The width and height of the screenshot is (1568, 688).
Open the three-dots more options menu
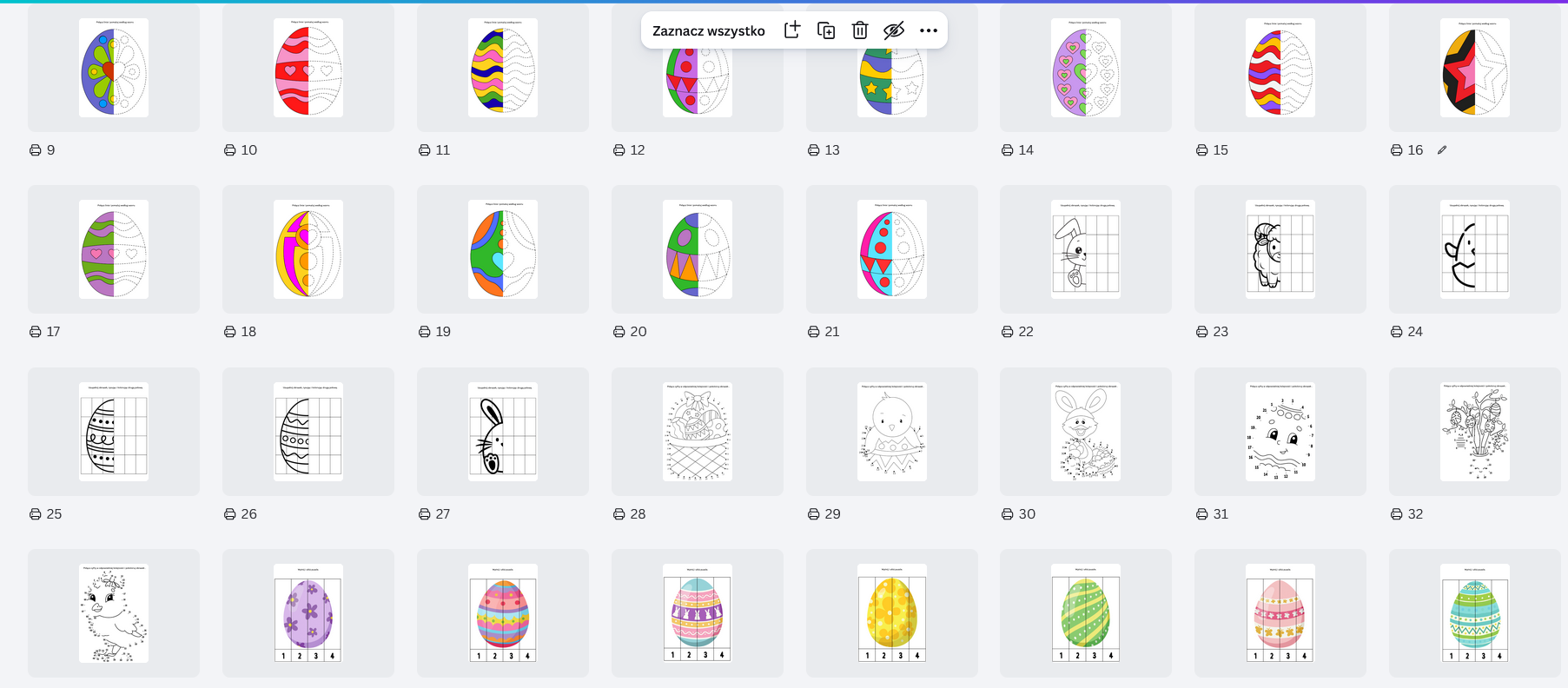928,30
